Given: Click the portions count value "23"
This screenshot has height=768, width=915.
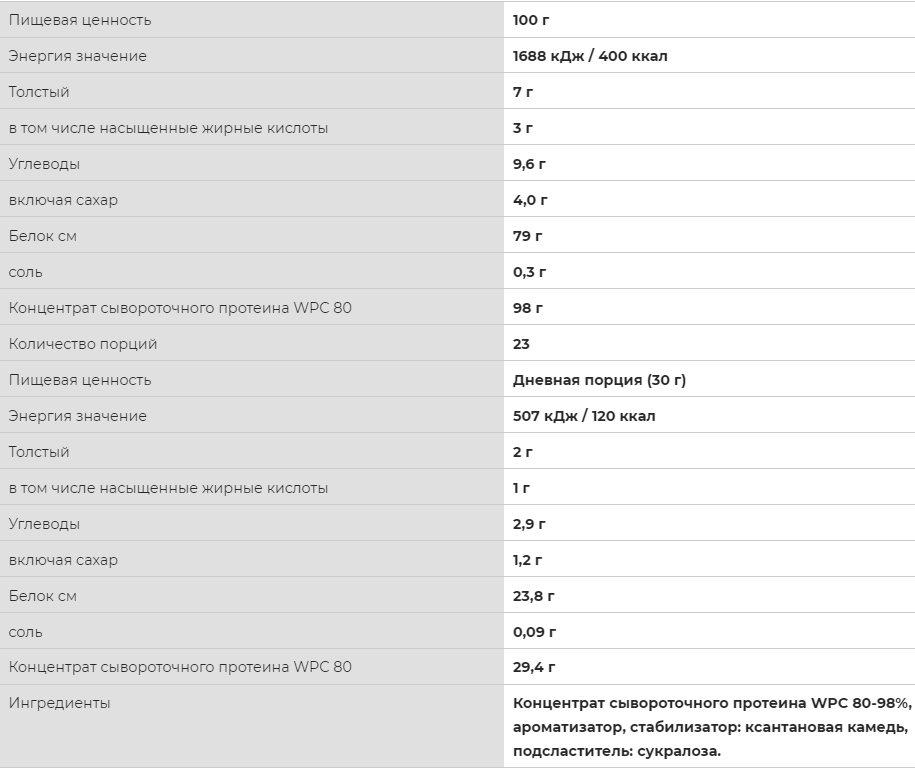Looking at the screenshot, I should tap(521, 344).
